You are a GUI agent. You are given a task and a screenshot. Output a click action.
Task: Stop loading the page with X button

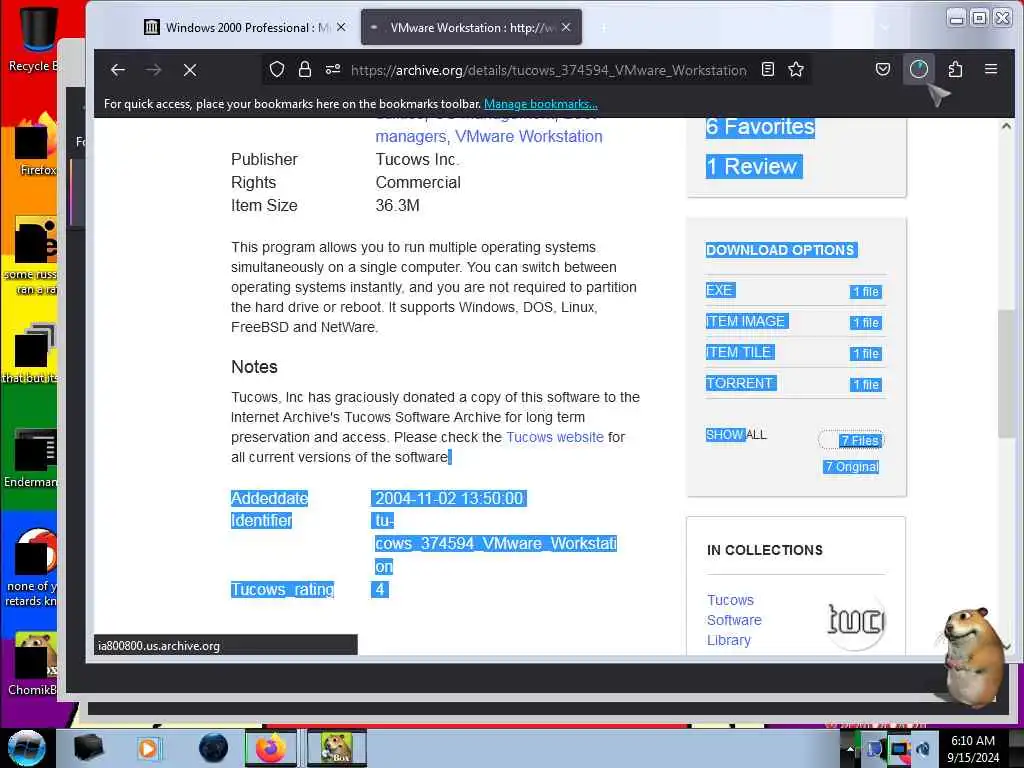point(190,70)
